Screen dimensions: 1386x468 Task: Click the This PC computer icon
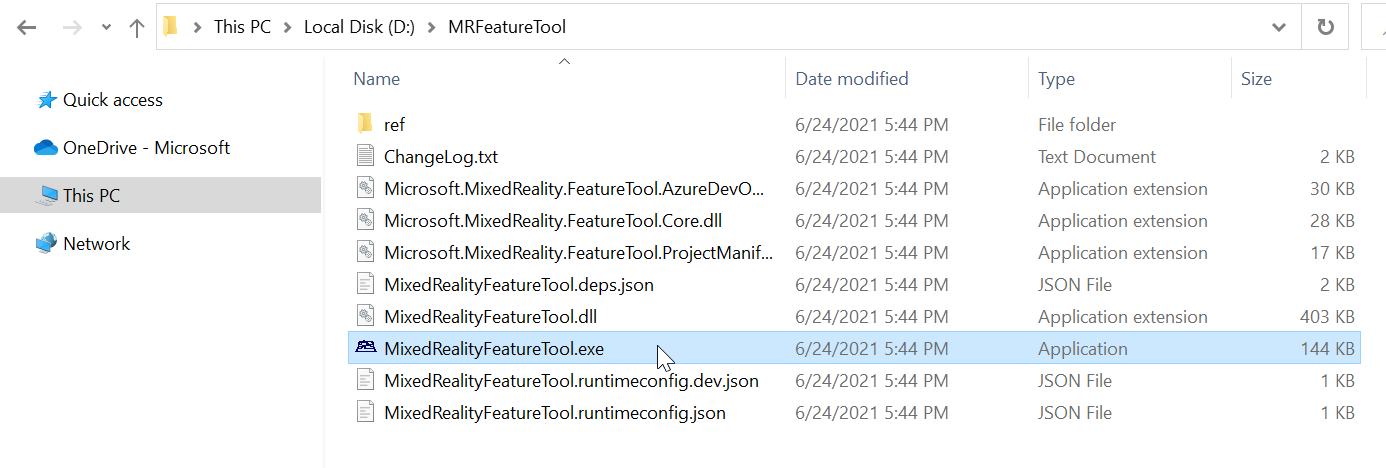[47, 196]
